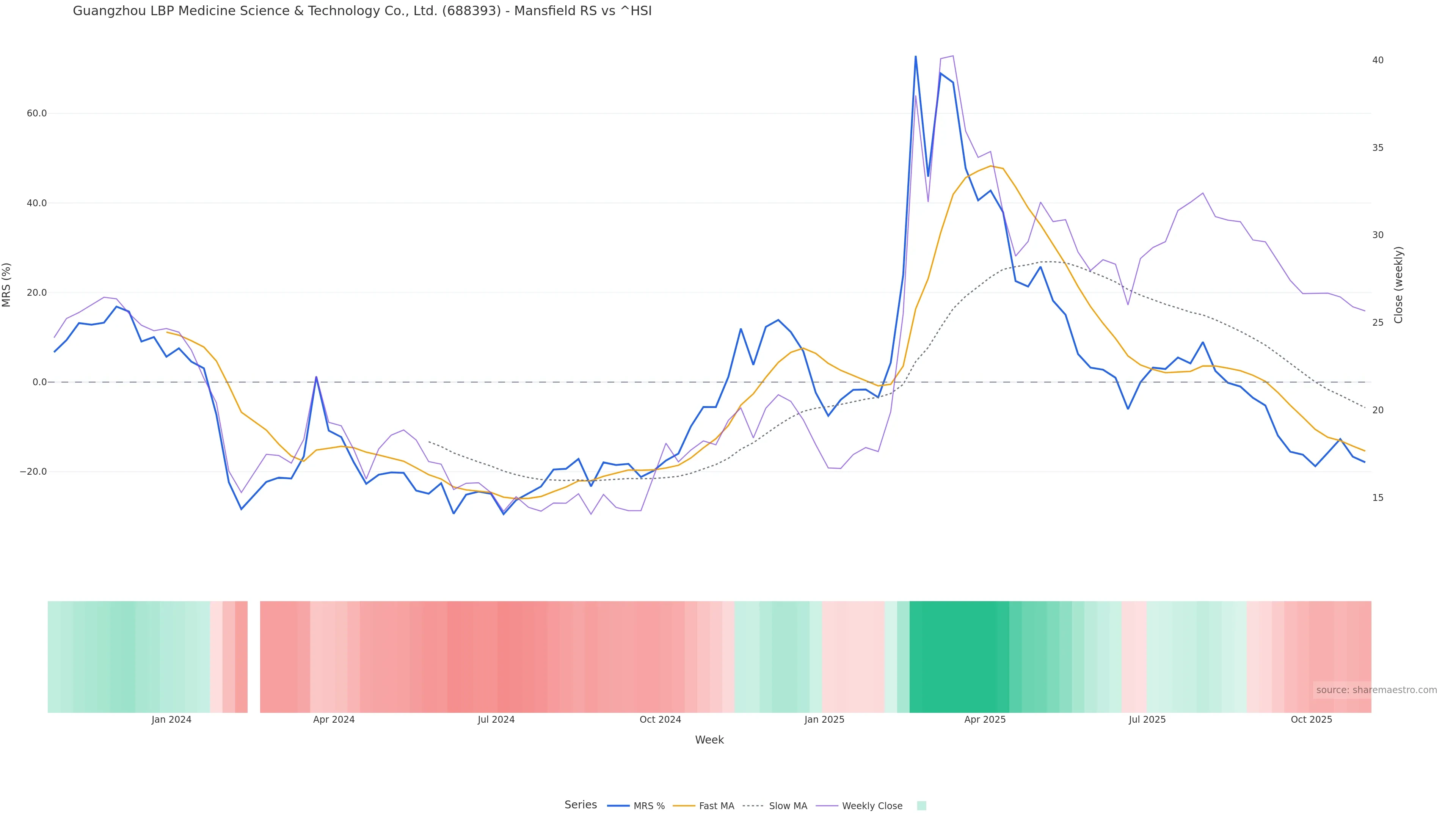Click the white gap in the heatmap strip

point(254,657)
